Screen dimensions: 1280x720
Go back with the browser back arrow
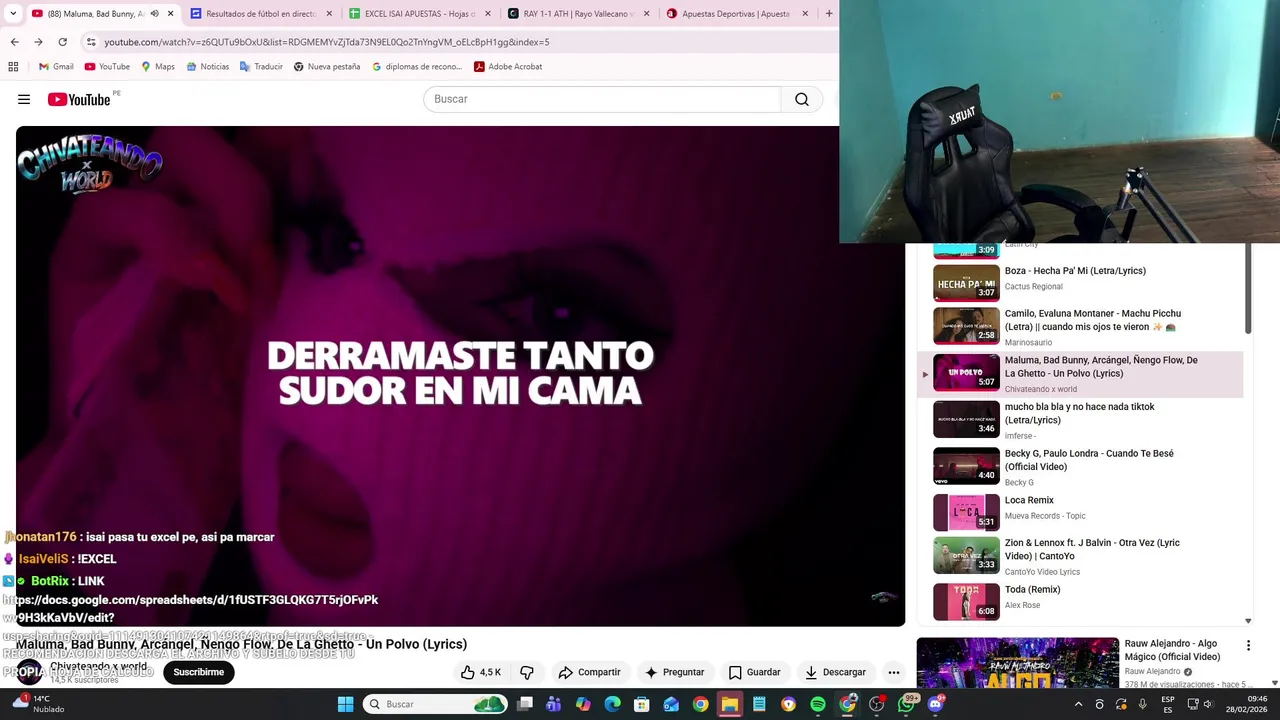tap(14, 42)
